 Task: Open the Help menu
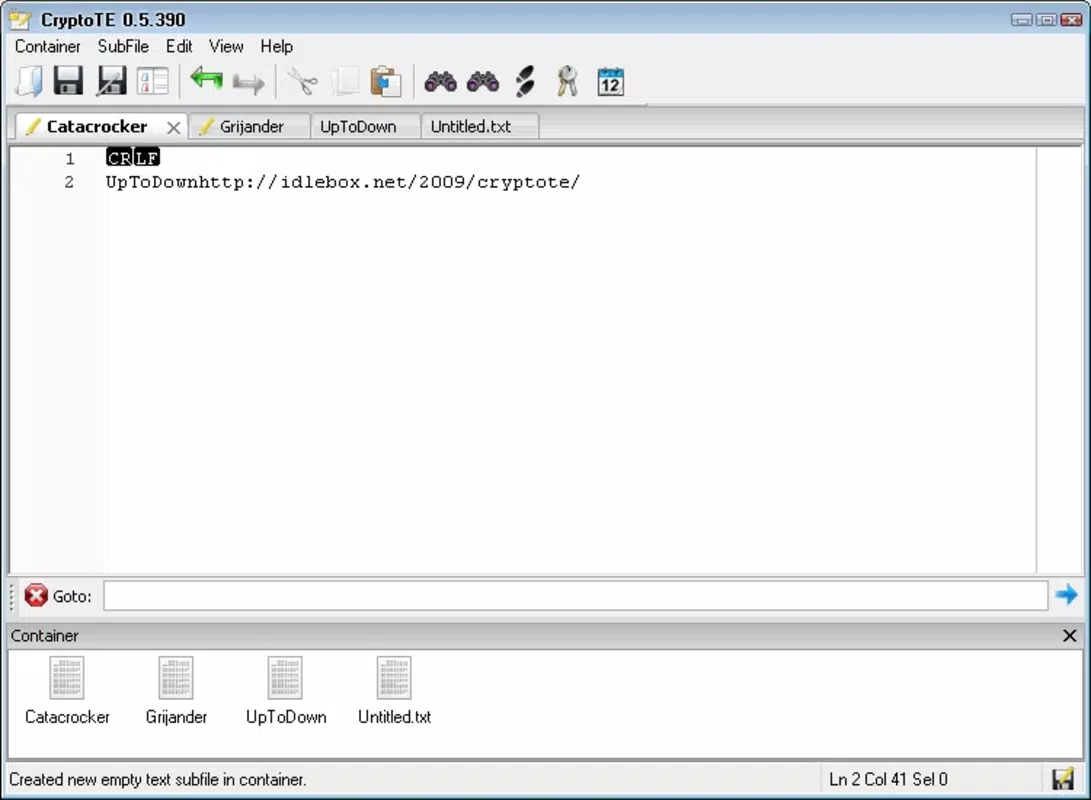(x=276, y=47)
